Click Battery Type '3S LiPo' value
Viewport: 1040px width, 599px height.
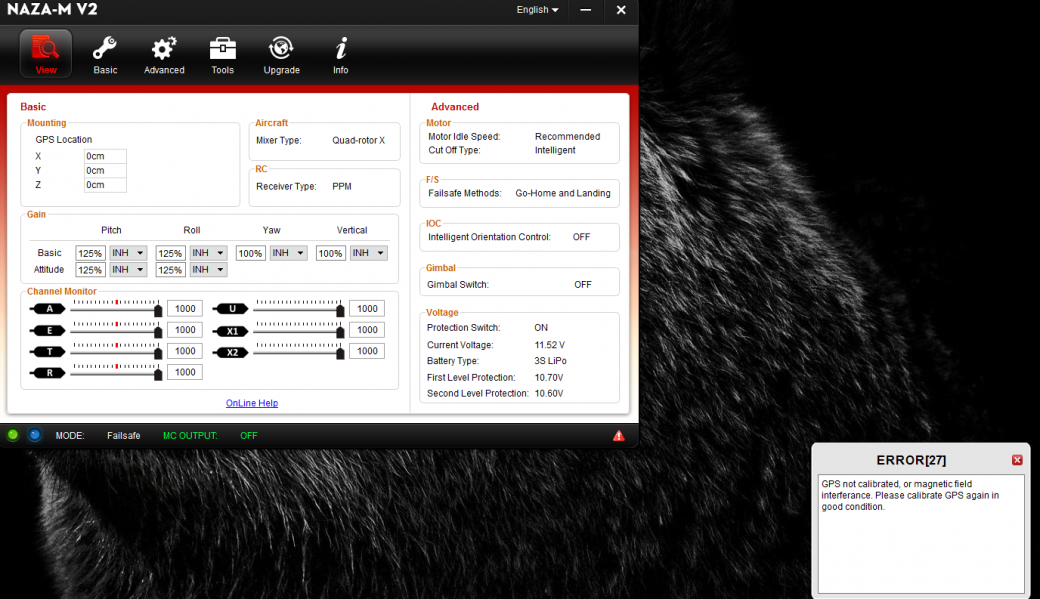point(551,361)
